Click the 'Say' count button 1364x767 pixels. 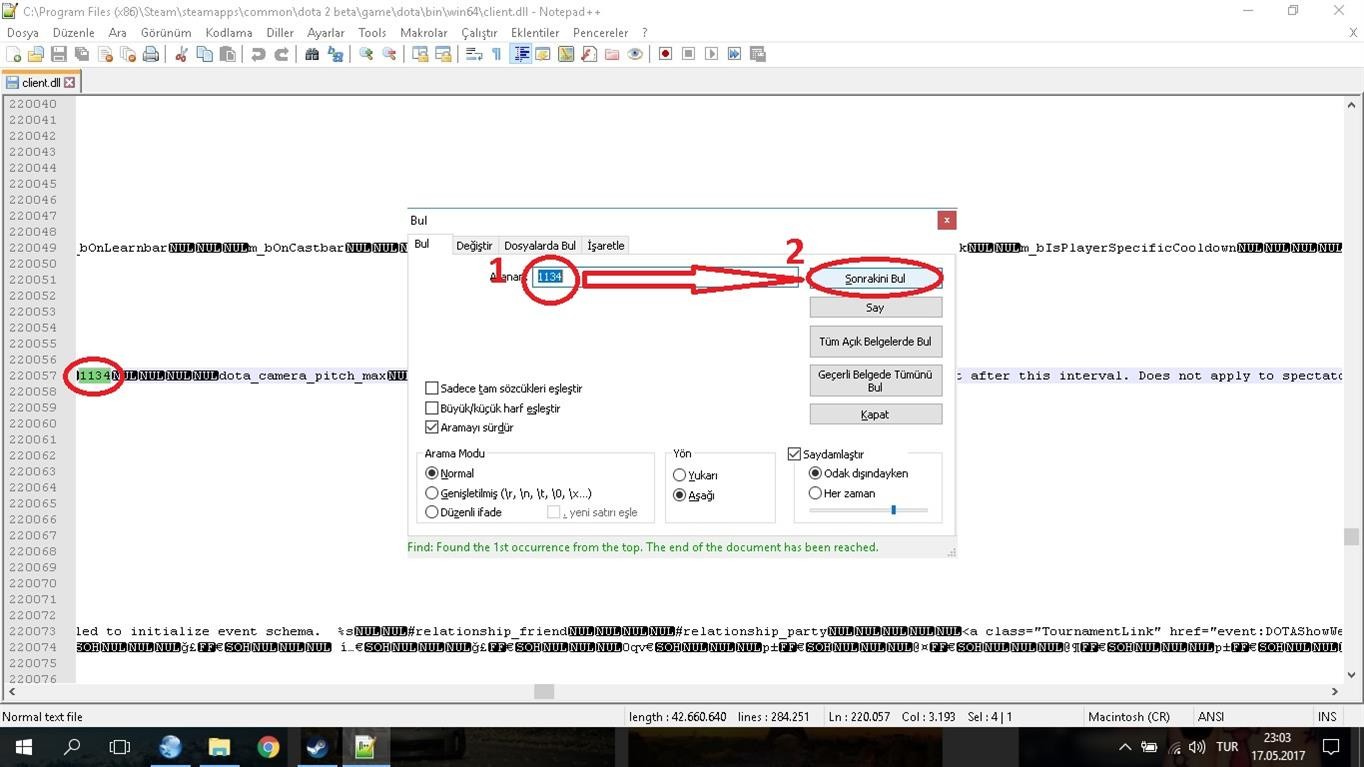click(875, 308)
